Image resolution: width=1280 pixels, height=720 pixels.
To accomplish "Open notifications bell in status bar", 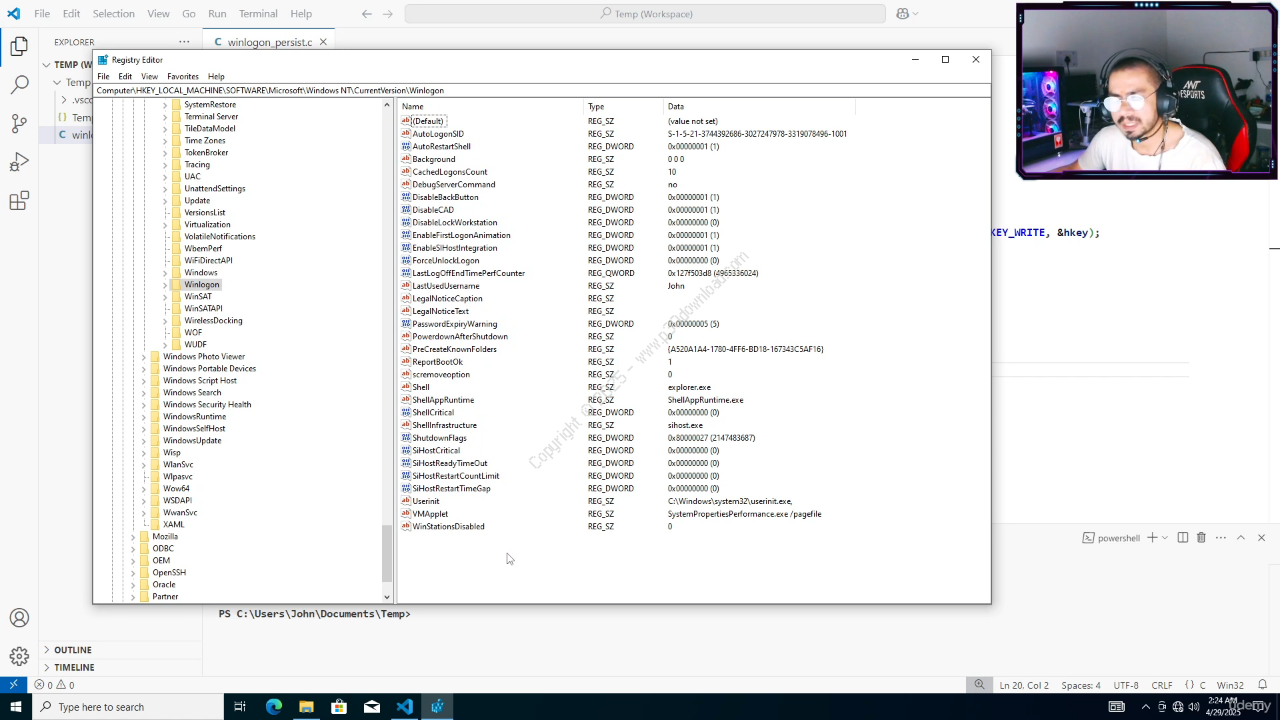I will tap(1263, 685).
